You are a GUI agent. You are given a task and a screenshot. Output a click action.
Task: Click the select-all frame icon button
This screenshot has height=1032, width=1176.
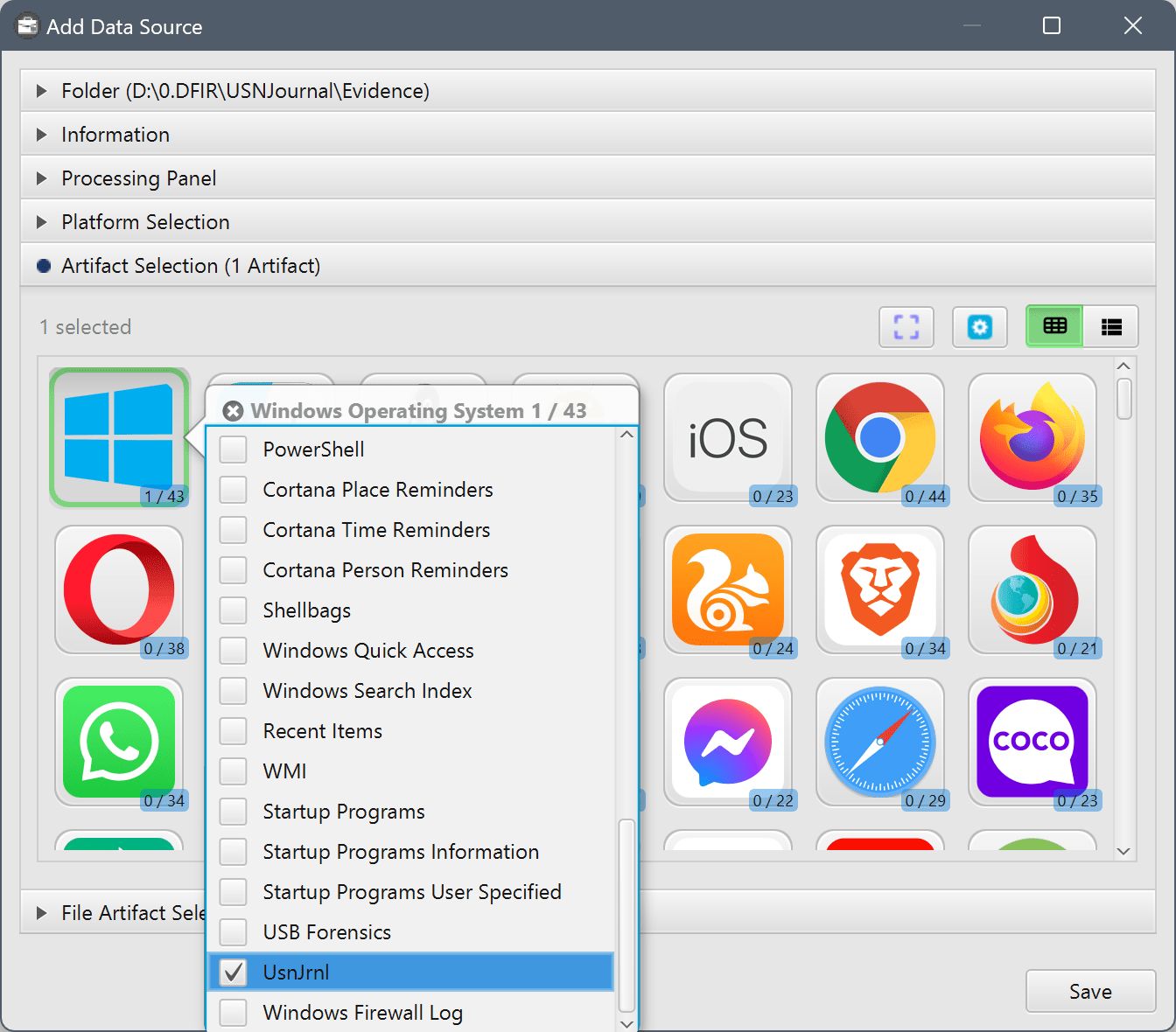(906, 327)
